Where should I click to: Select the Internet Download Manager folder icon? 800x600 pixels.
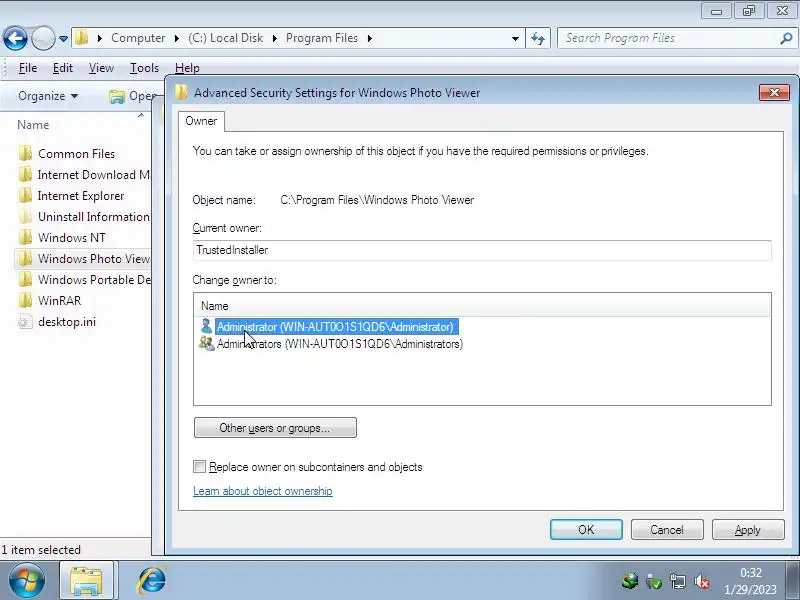pos(26,174)
